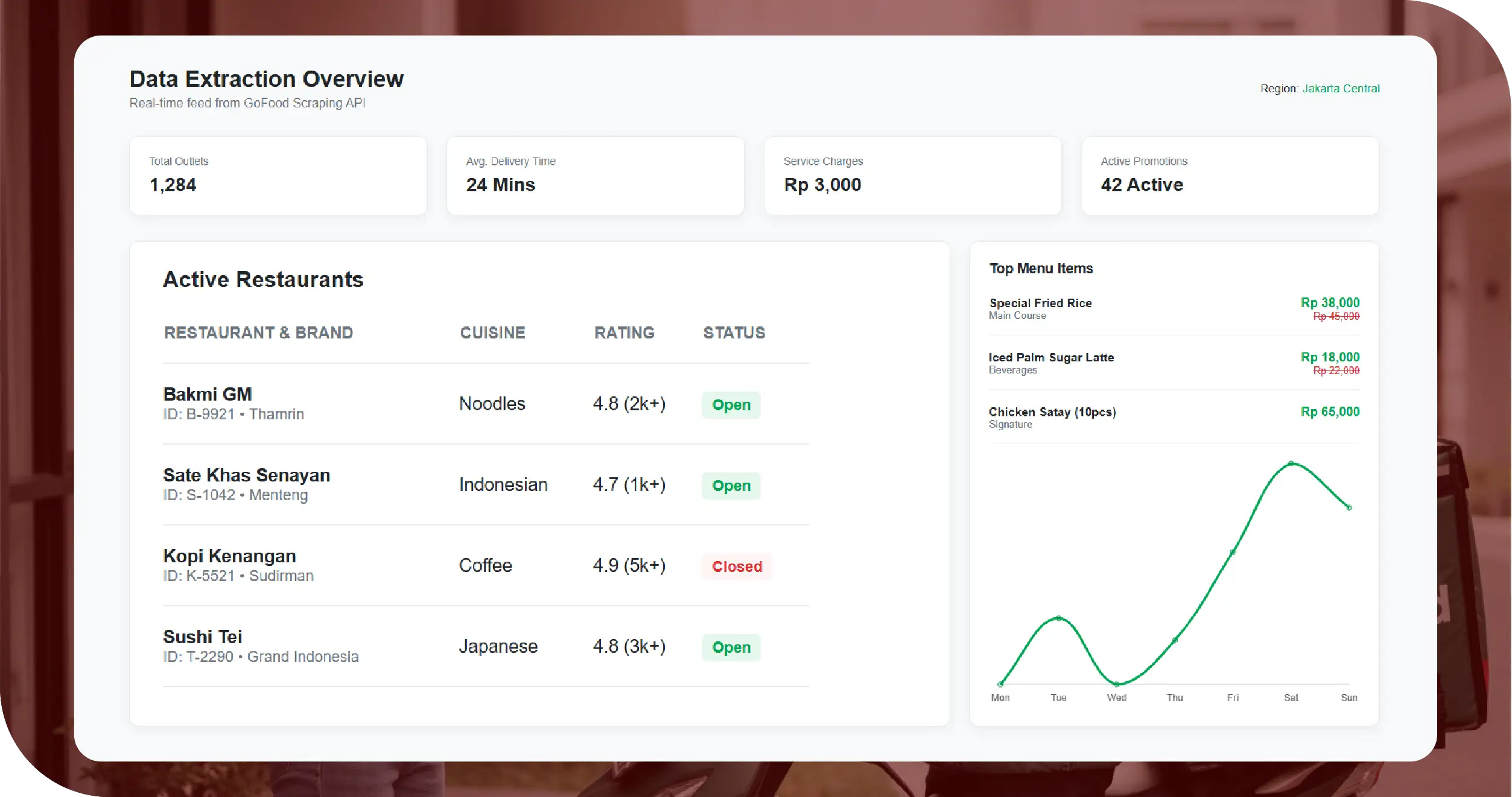
Task: Click the Status column header
Action: click(x=734, y=332)
